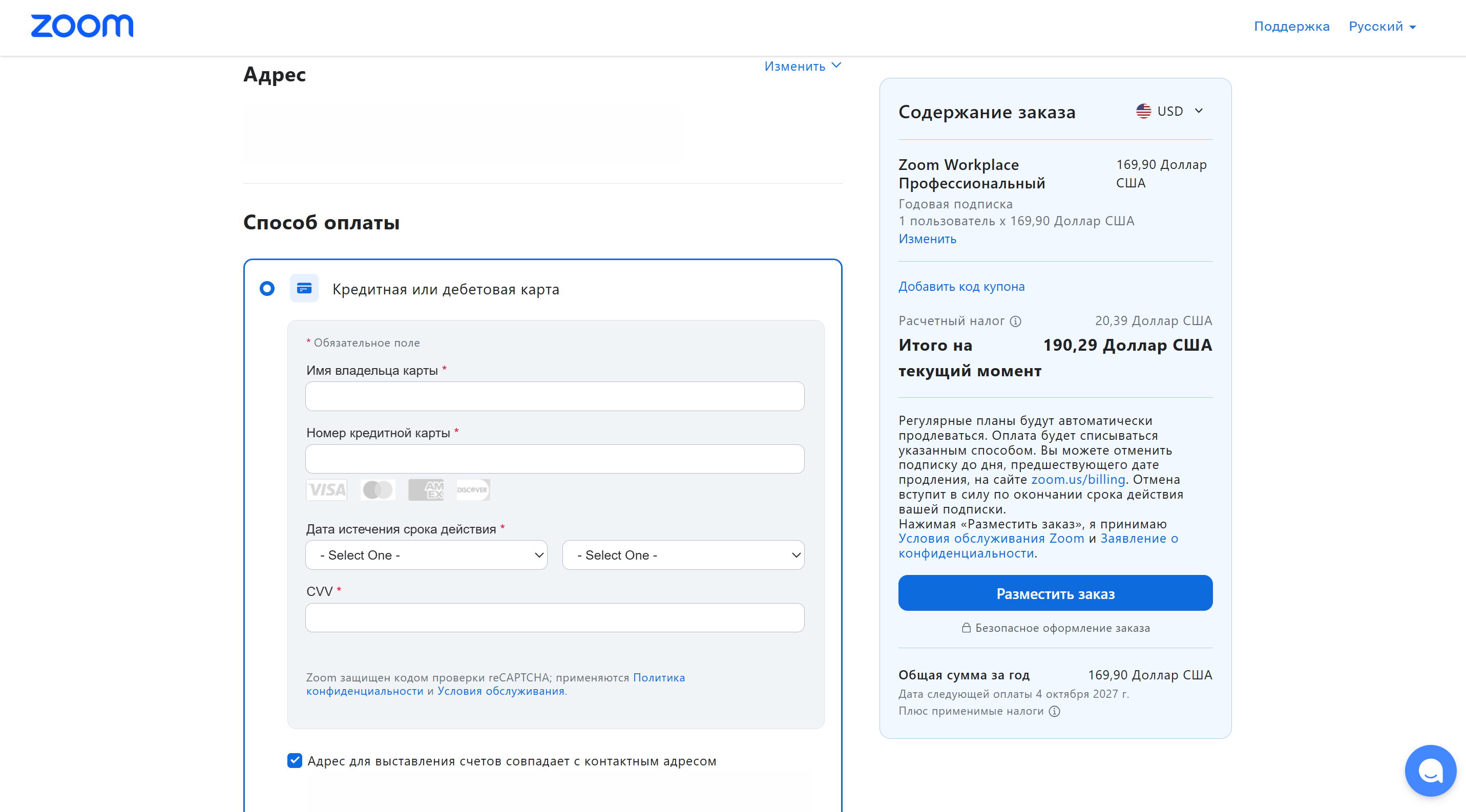The width and height of the screenshot is (1466, 812).
Task: Click the Годовая подписка text
Action: (955, 204)
